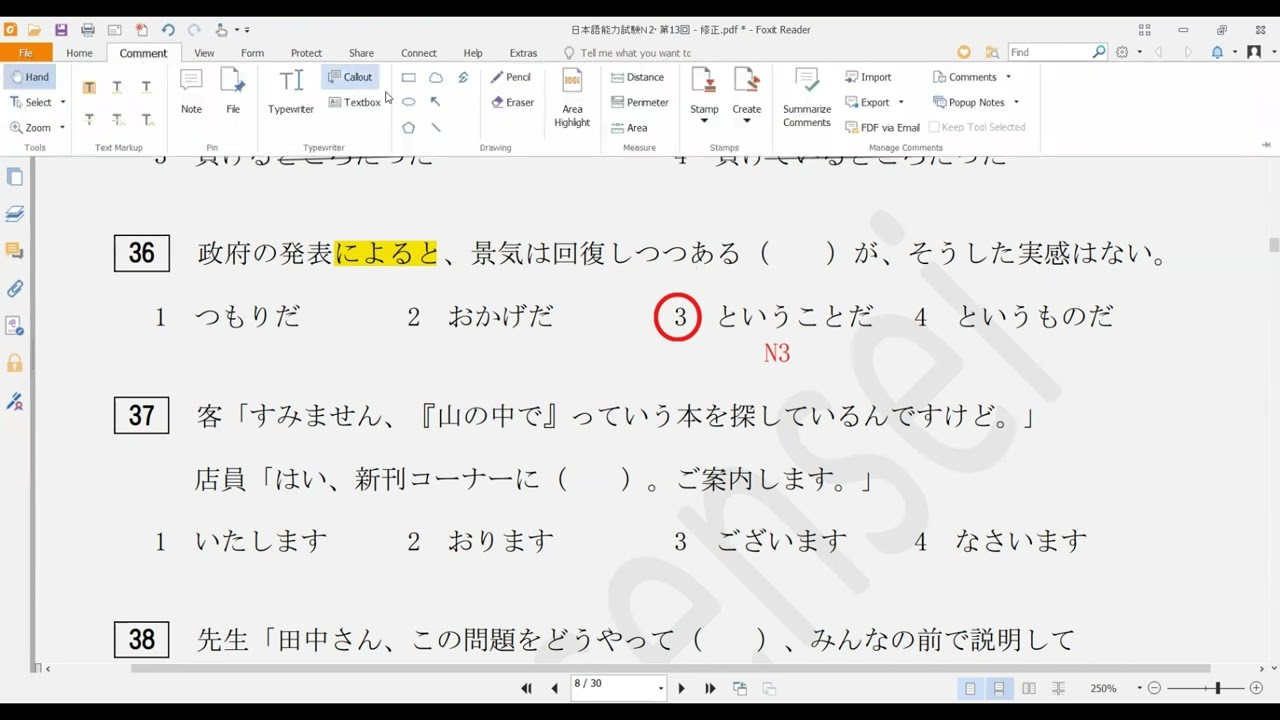This screenshot has width=1280, height=720.
Task: Click the horizontal scrollbar
Action: (670, 668)
